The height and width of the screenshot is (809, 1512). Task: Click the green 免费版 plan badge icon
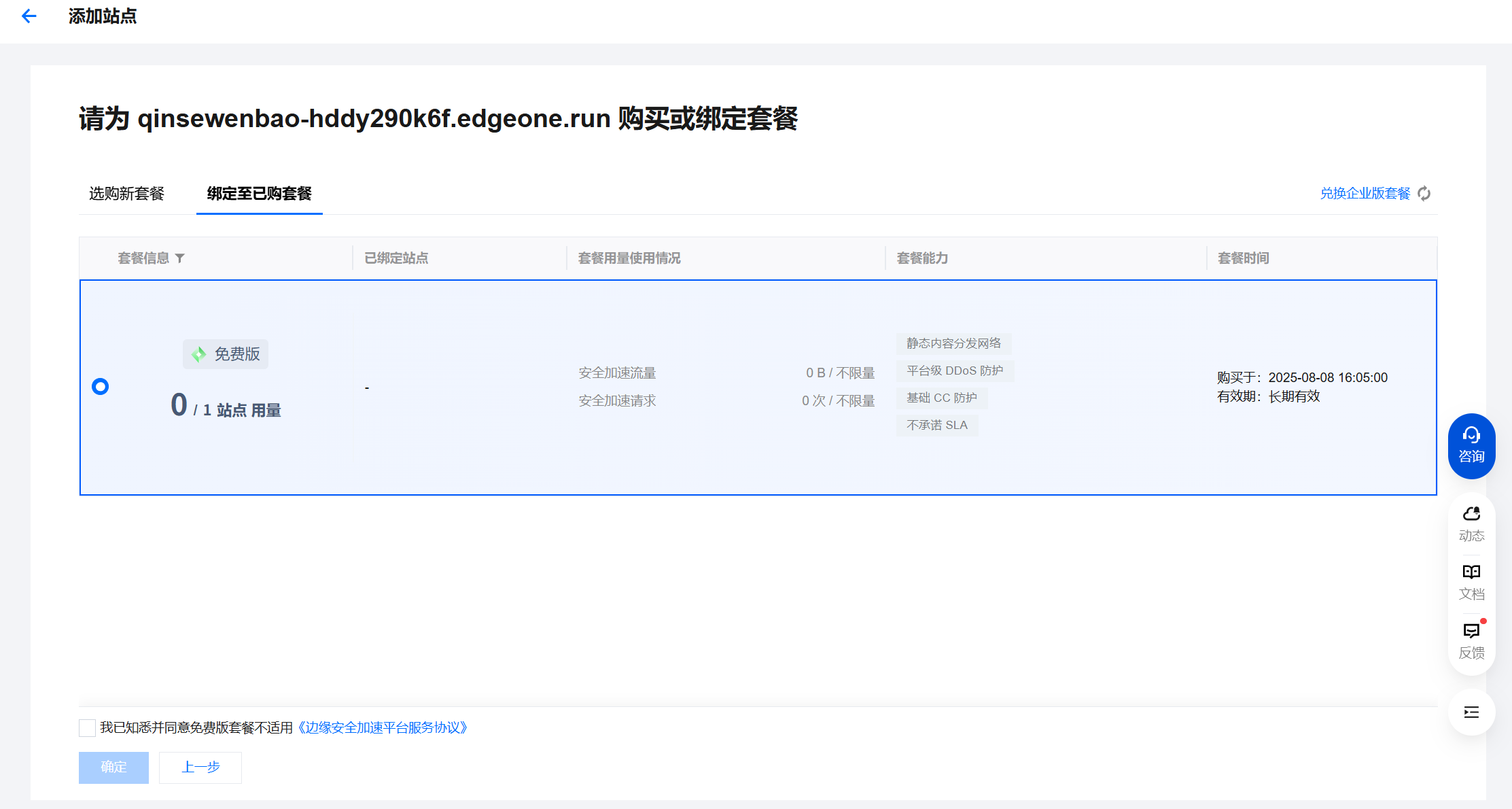[198, 354]
